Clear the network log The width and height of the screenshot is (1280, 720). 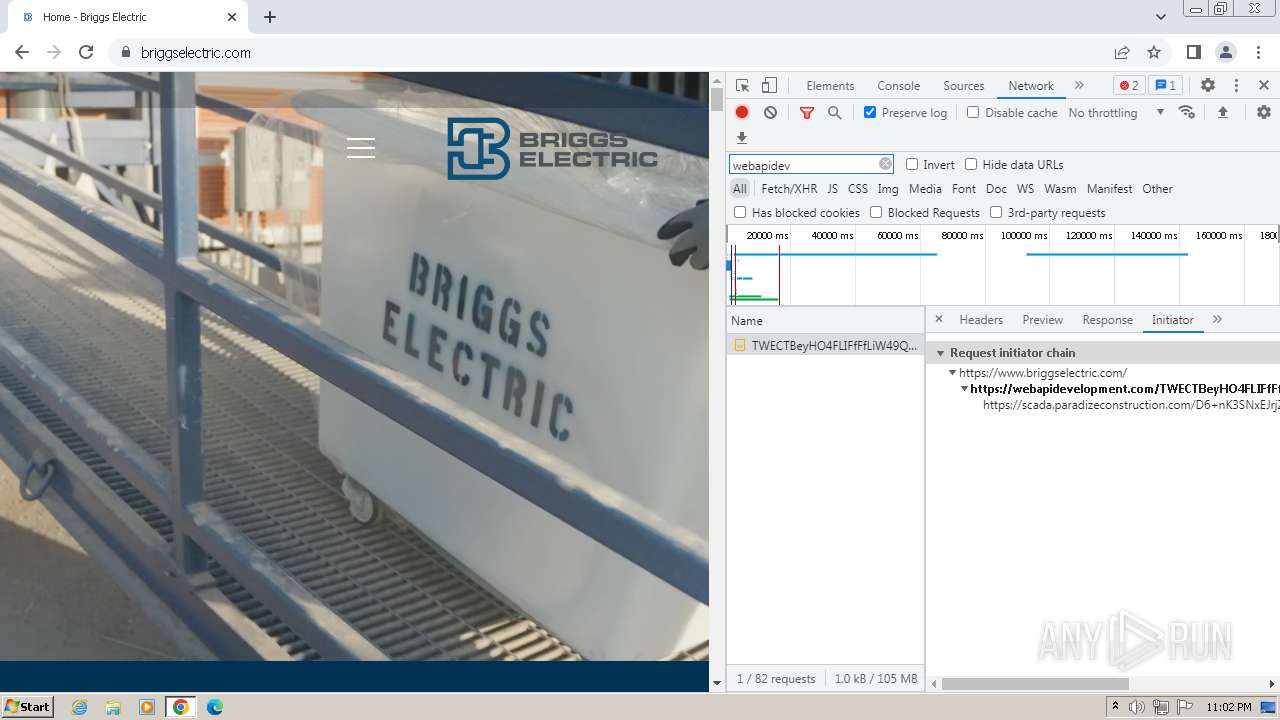770,113
